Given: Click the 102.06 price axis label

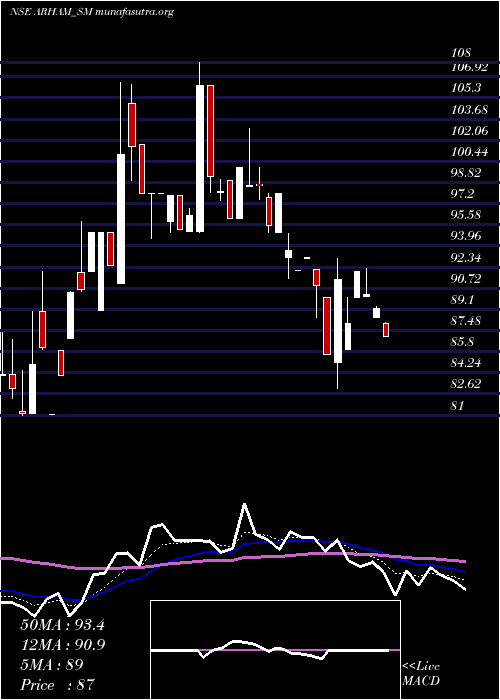Looking at the screenshot, I should click(469, 131).
